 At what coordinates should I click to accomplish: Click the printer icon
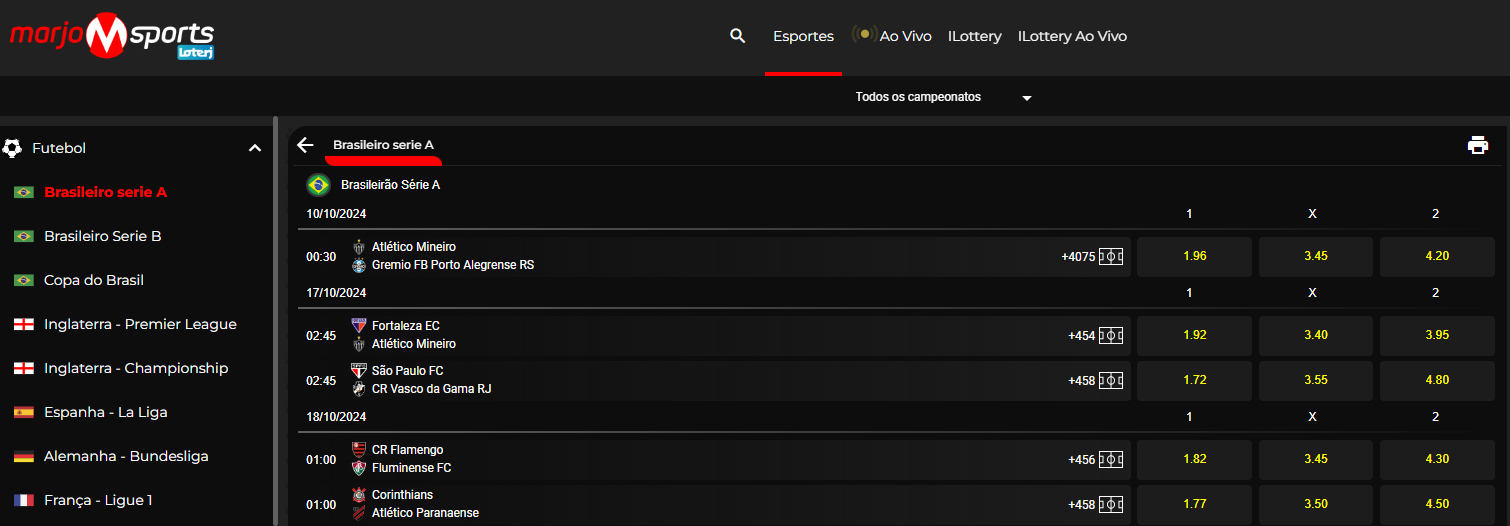click(x=1478, y=145)
